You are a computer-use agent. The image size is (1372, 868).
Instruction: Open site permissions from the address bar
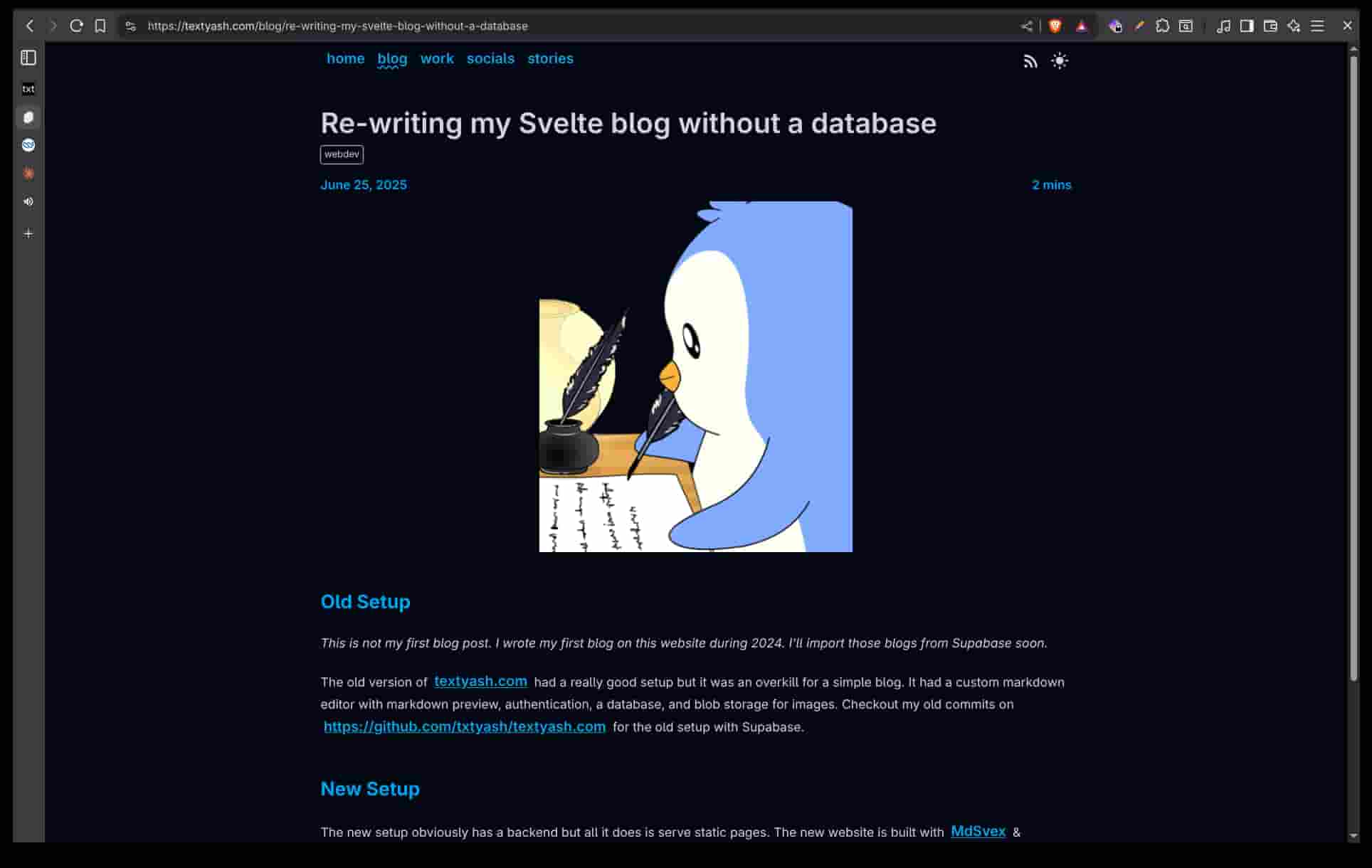[x=130, y=26]
